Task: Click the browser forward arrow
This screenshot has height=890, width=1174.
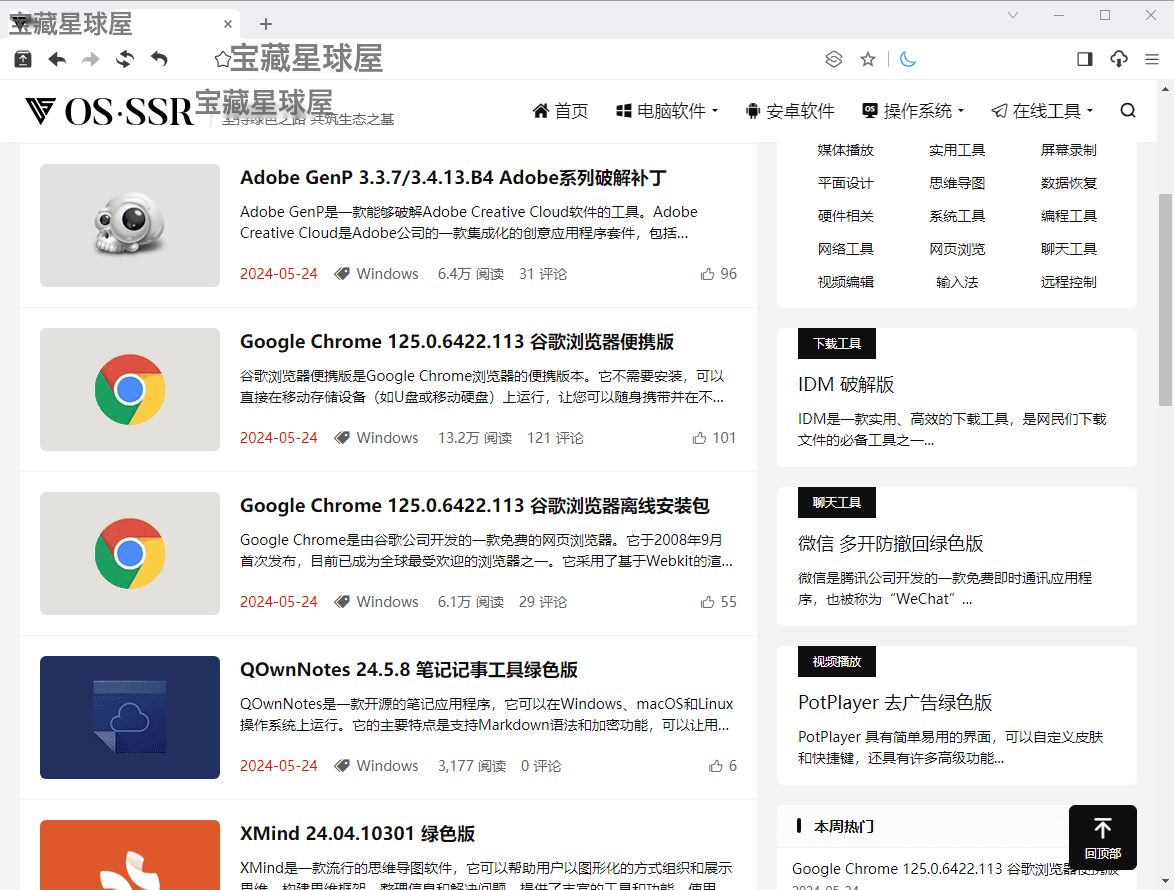Action: point(91,59)
